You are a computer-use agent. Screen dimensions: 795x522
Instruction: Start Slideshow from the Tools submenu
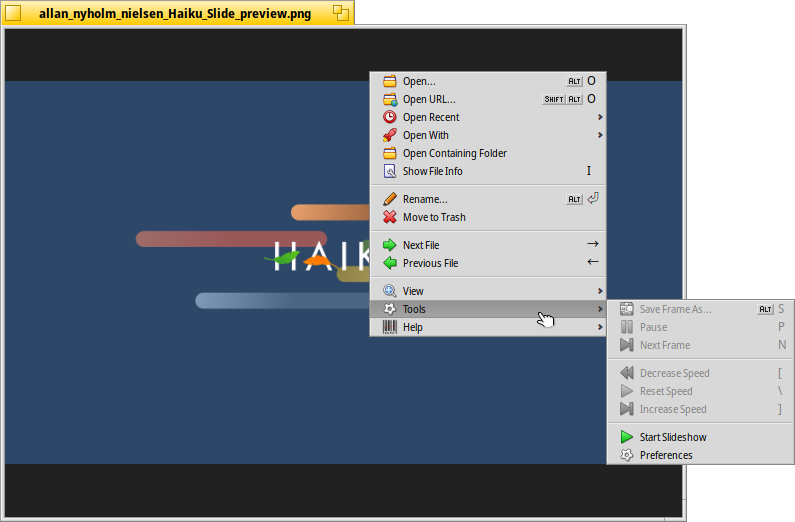[x=700, y=437]
